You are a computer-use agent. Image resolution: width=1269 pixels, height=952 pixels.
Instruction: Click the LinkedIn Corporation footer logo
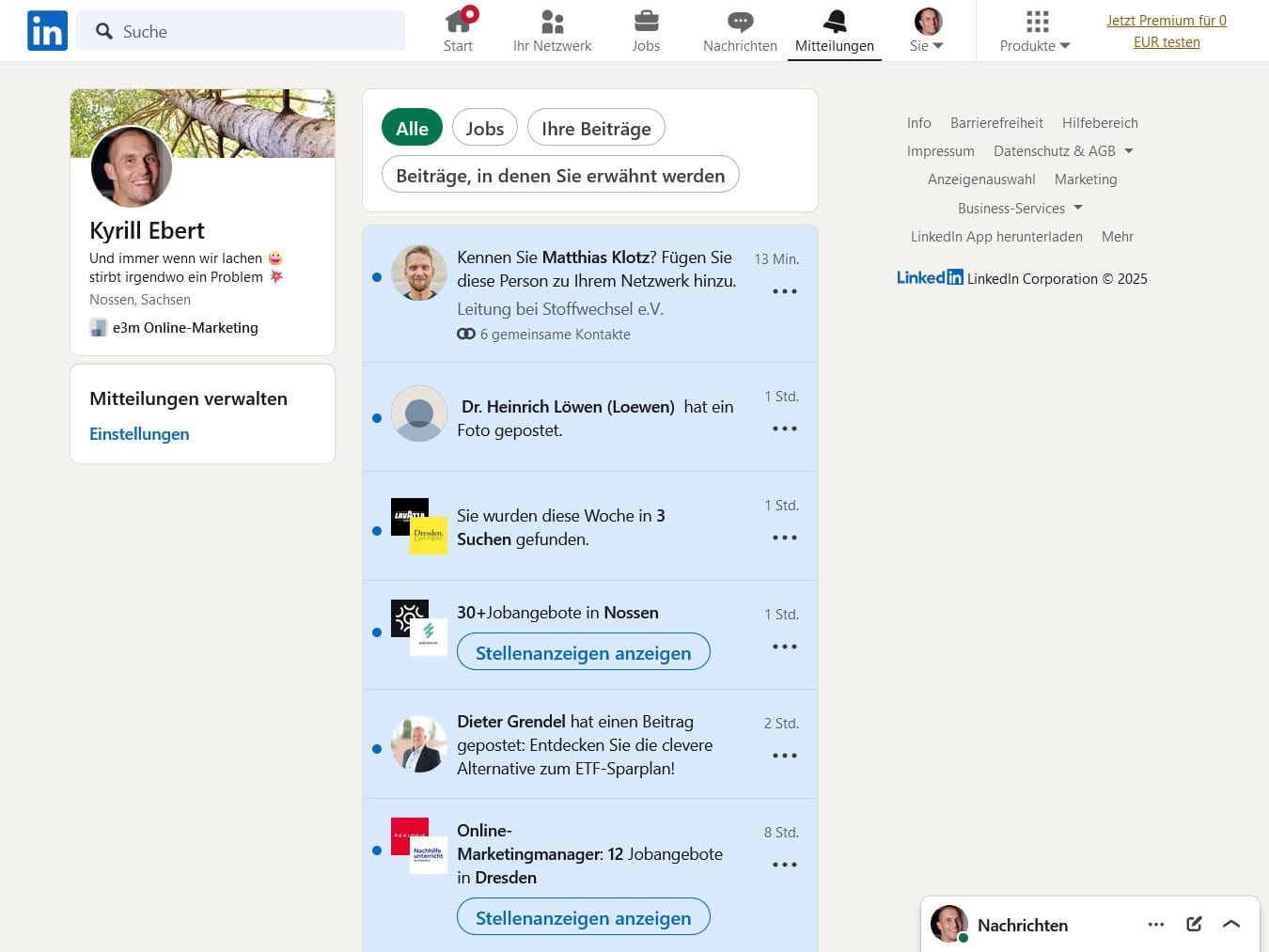point(930,277)
